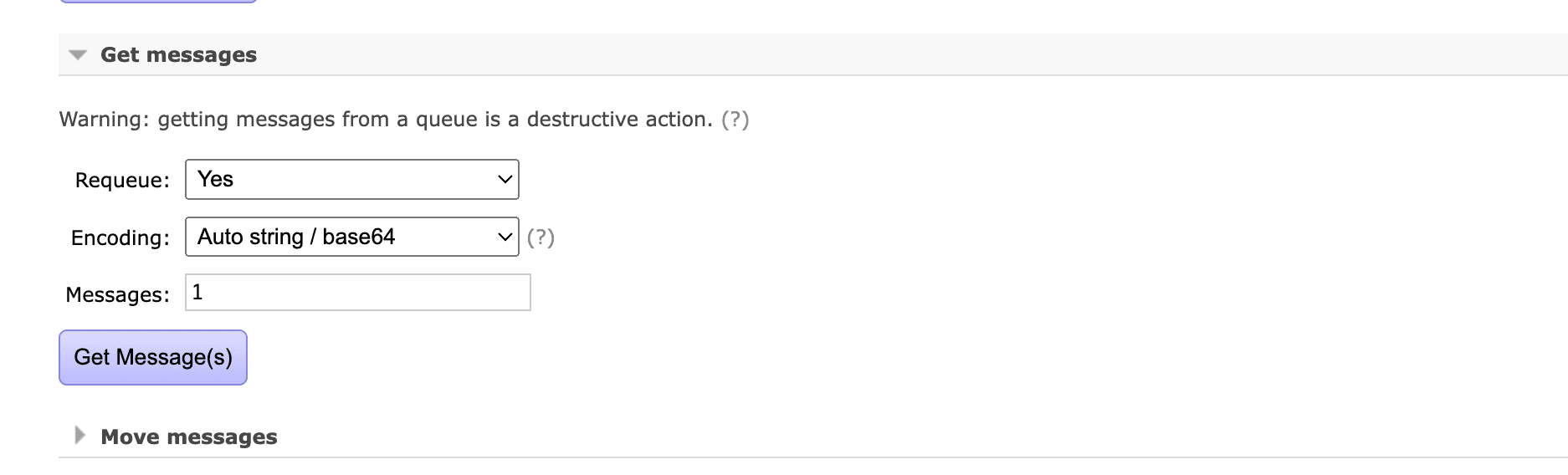The width and height of the screenshot is (1568, 475).
Task: Click the Requeue select chevron arrow
Action: point(505,180)
